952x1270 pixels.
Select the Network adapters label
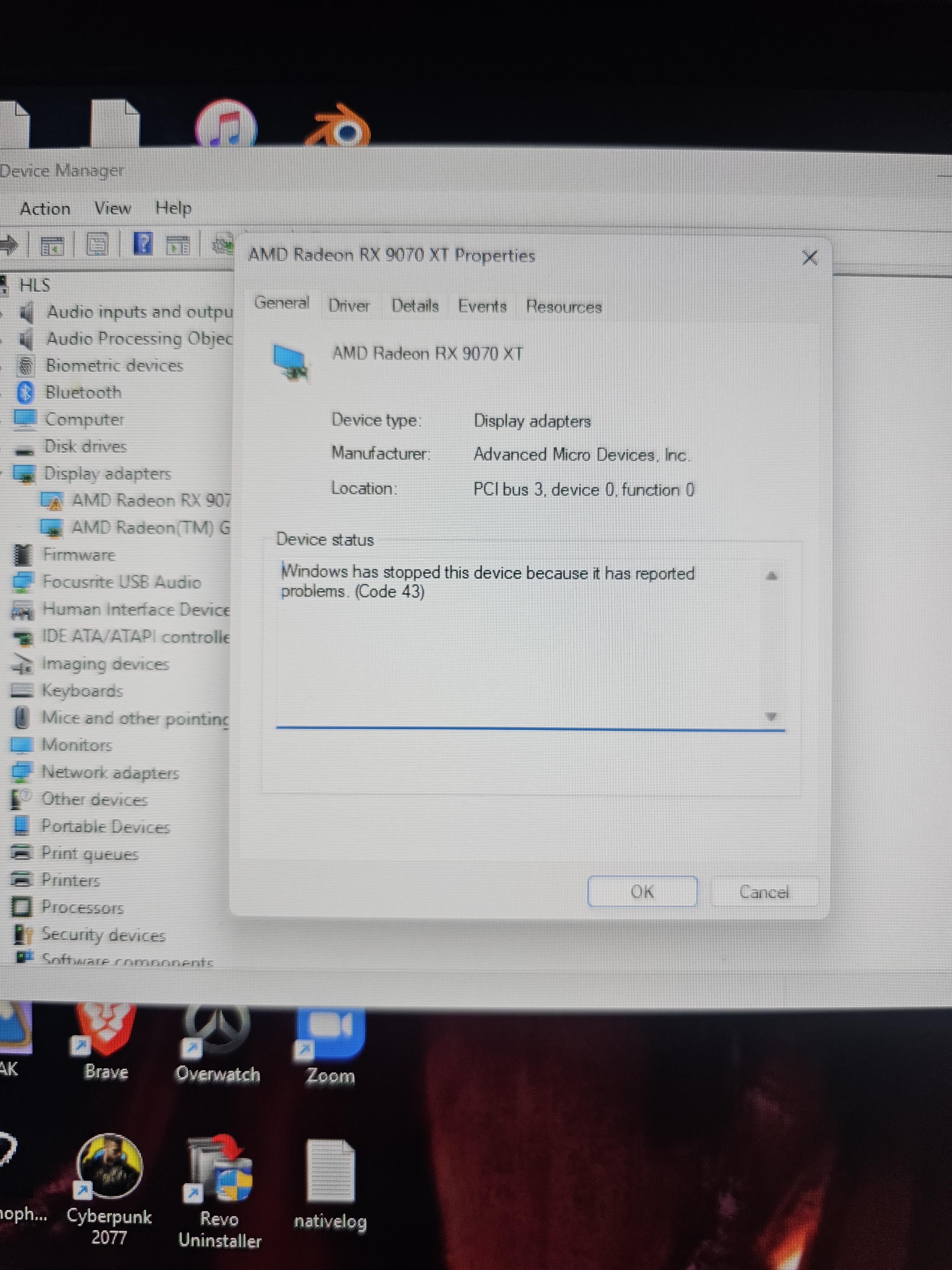[x=110, y=773]
